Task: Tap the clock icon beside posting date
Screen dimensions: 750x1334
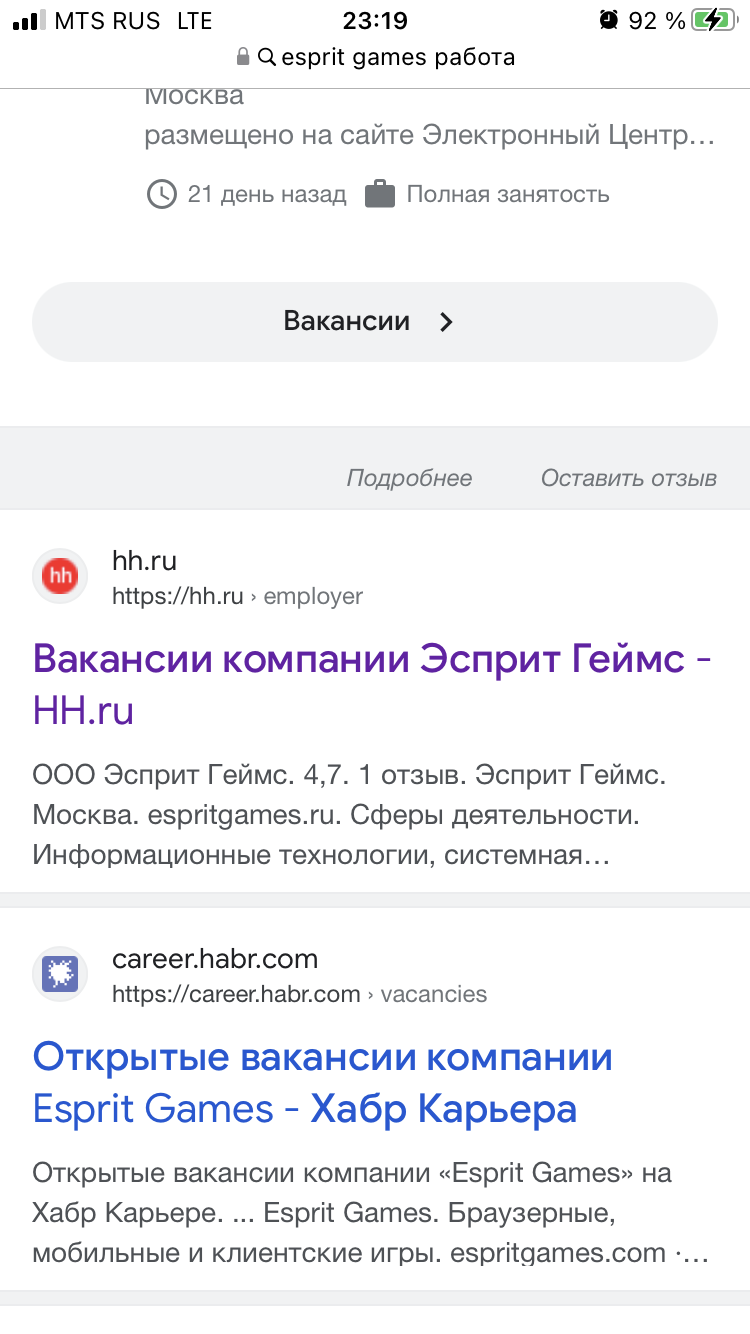Action: tap(161, 194)
